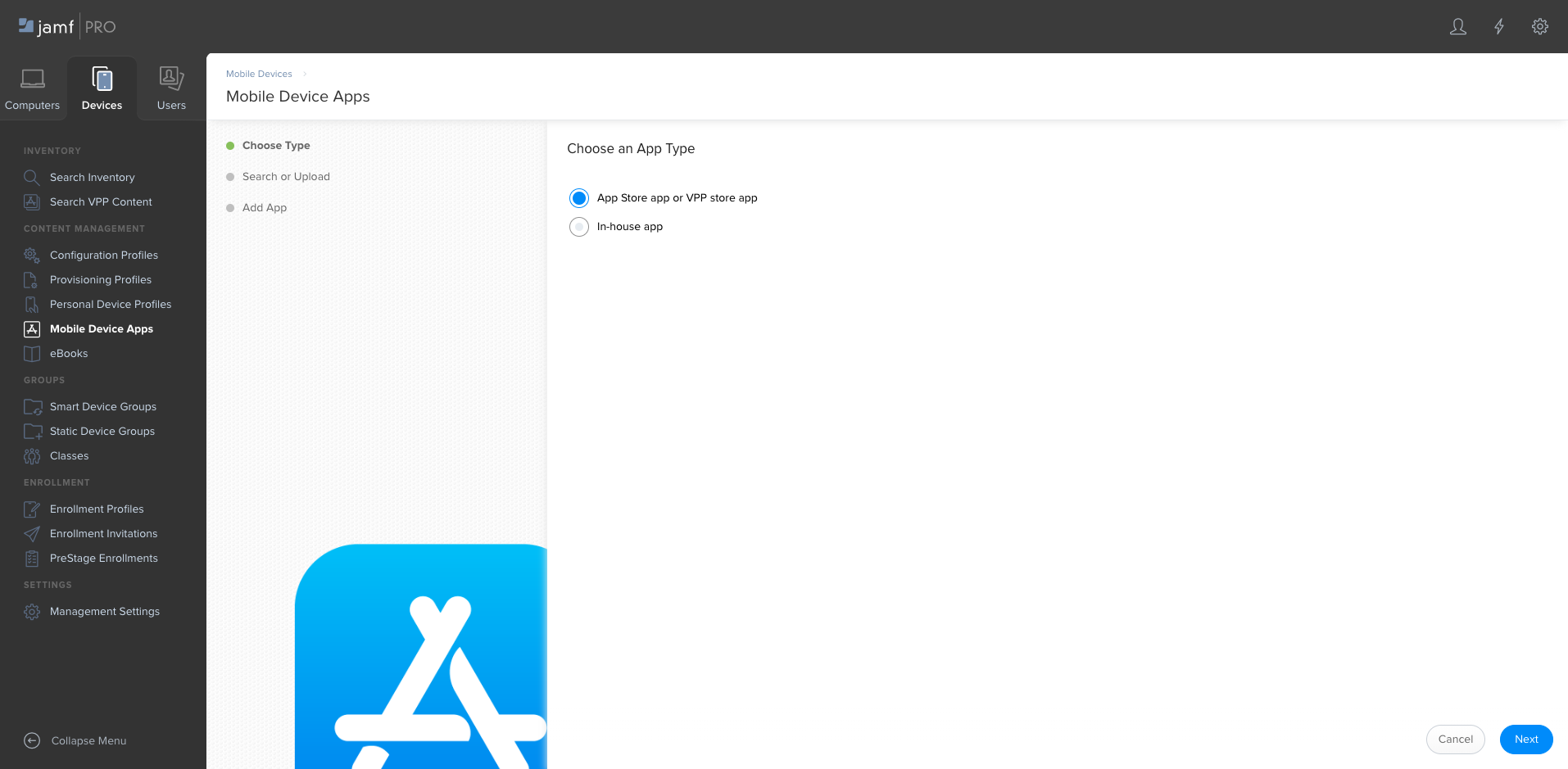
Task: Switch to the Users tab
Action: (171, 88)
